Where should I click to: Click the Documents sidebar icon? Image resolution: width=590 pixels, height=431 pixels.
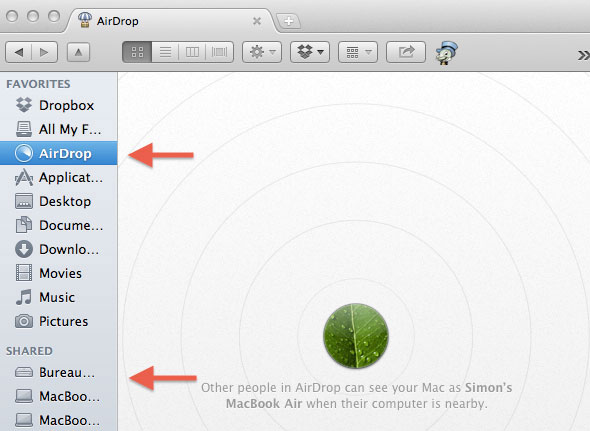coord(24,225)
